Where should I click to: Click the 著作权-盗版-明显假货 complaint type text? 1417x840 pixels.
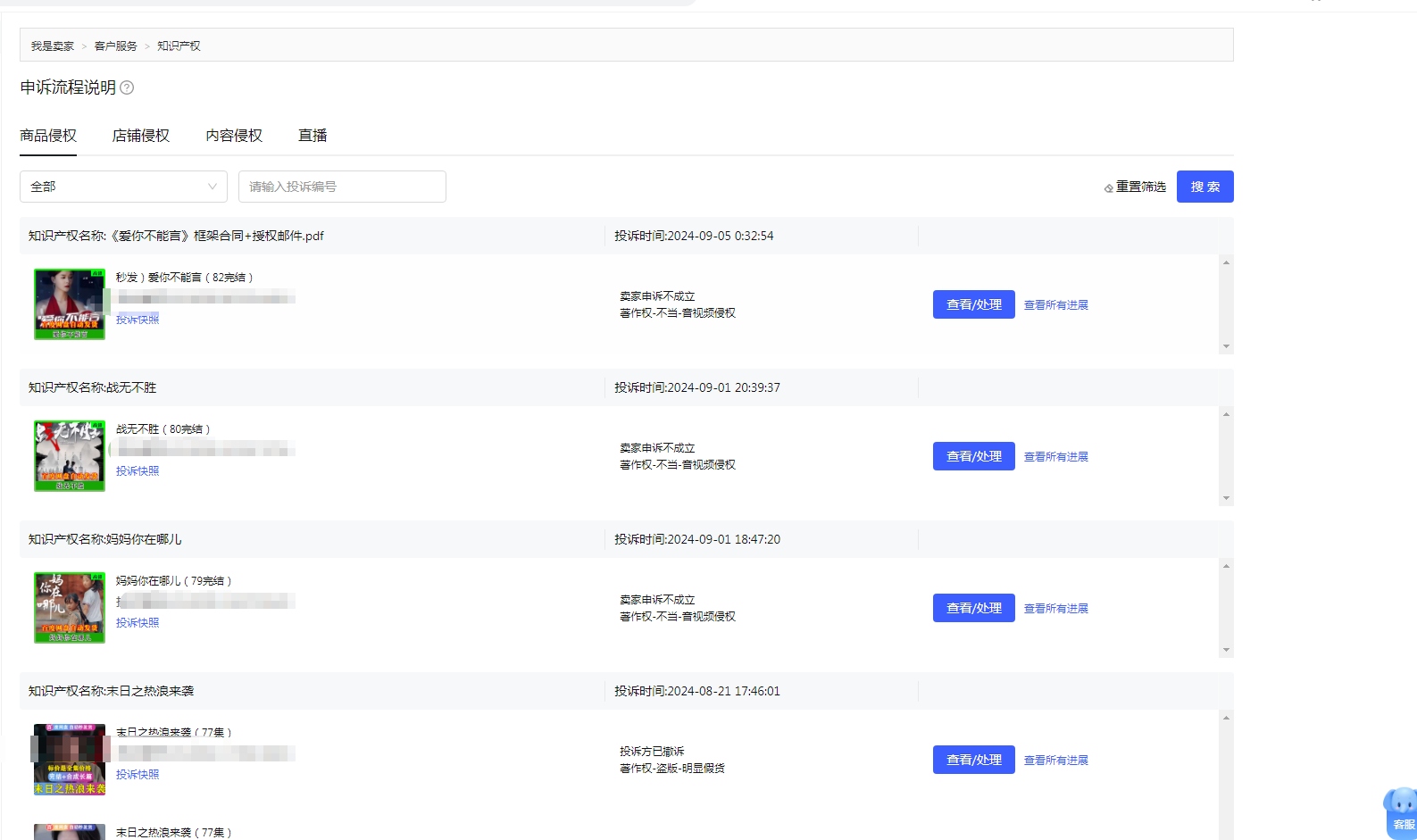672,769
